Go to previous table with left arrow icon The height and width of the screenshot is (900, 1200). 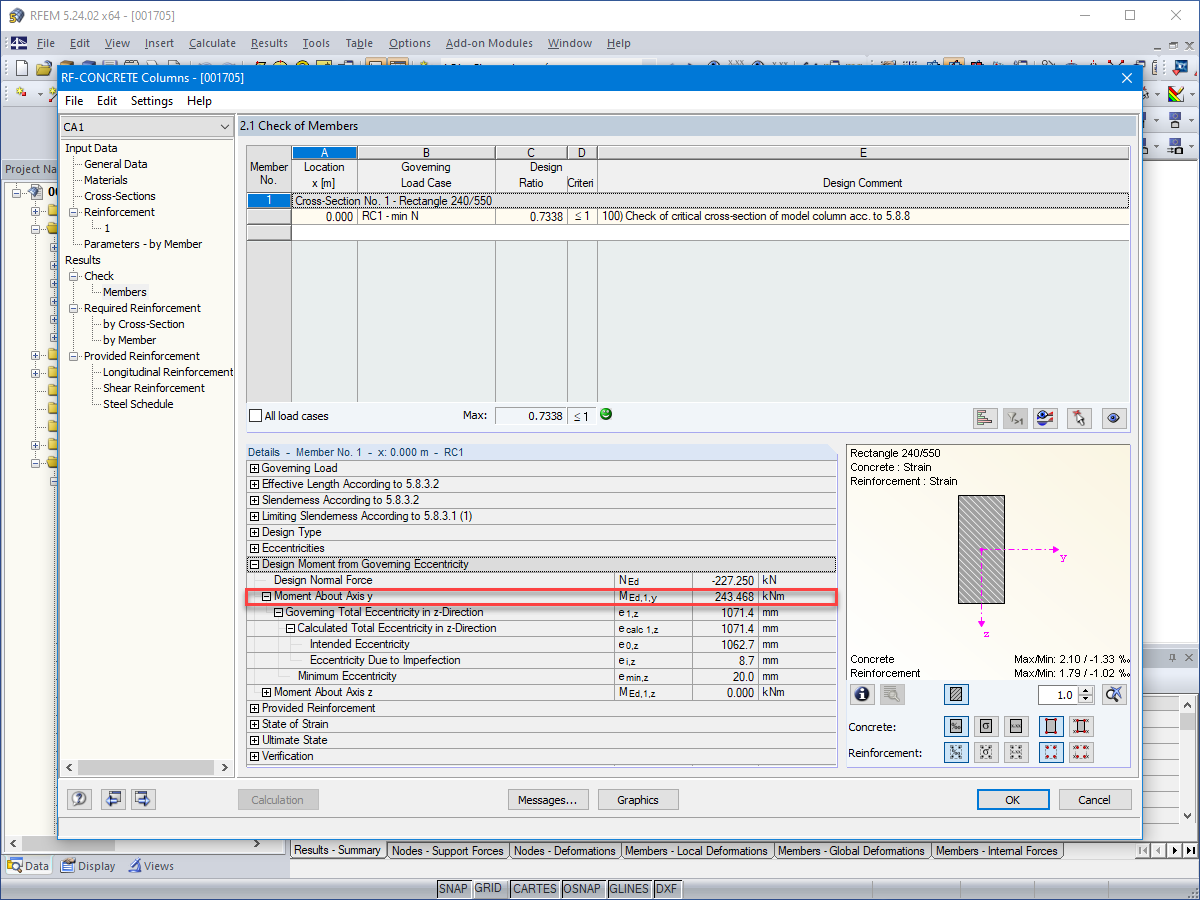(113, 799)
